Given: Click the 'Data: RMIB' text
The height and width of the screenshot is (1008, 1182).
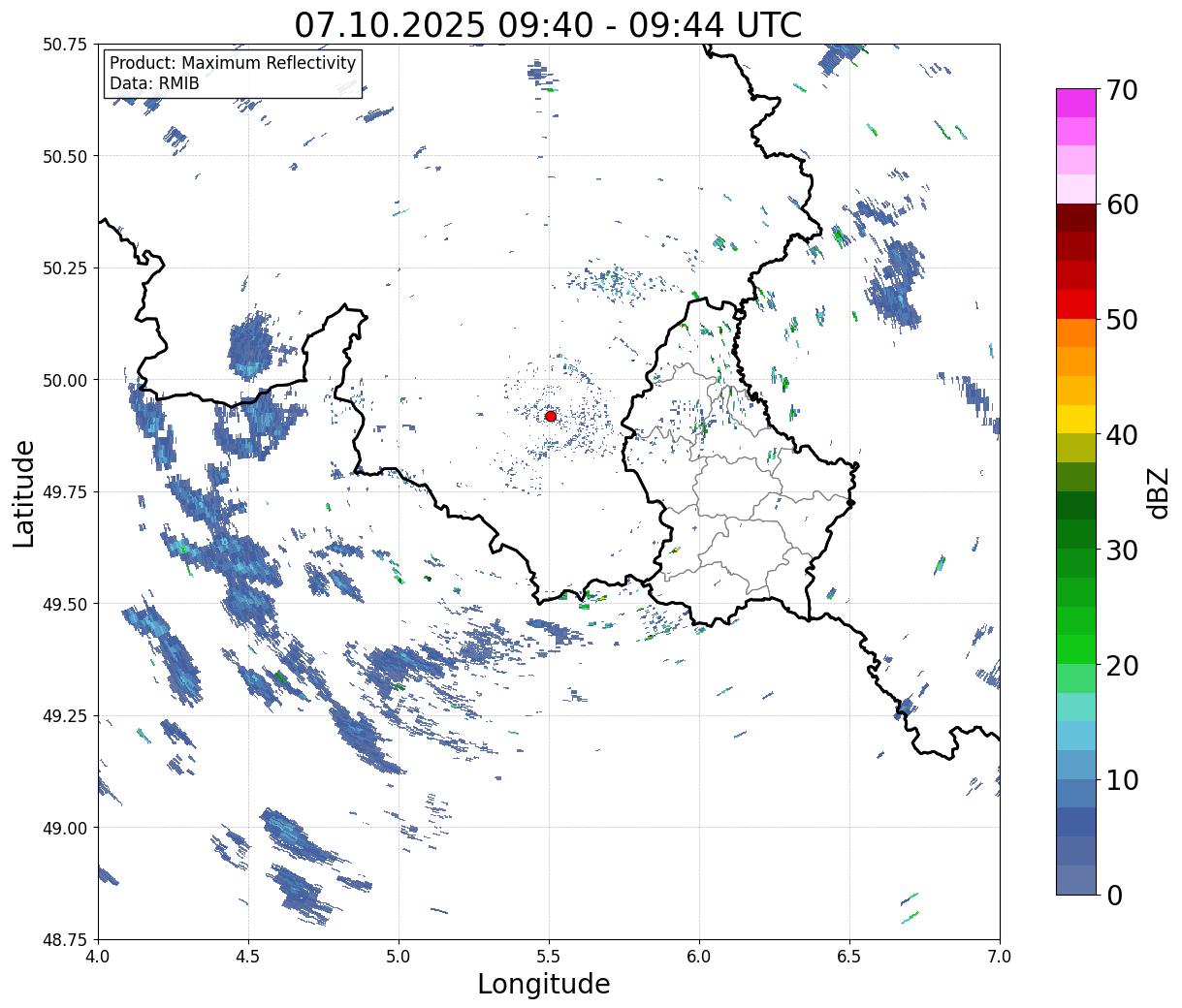Looking at the screenshot, I should pos(154,83).
